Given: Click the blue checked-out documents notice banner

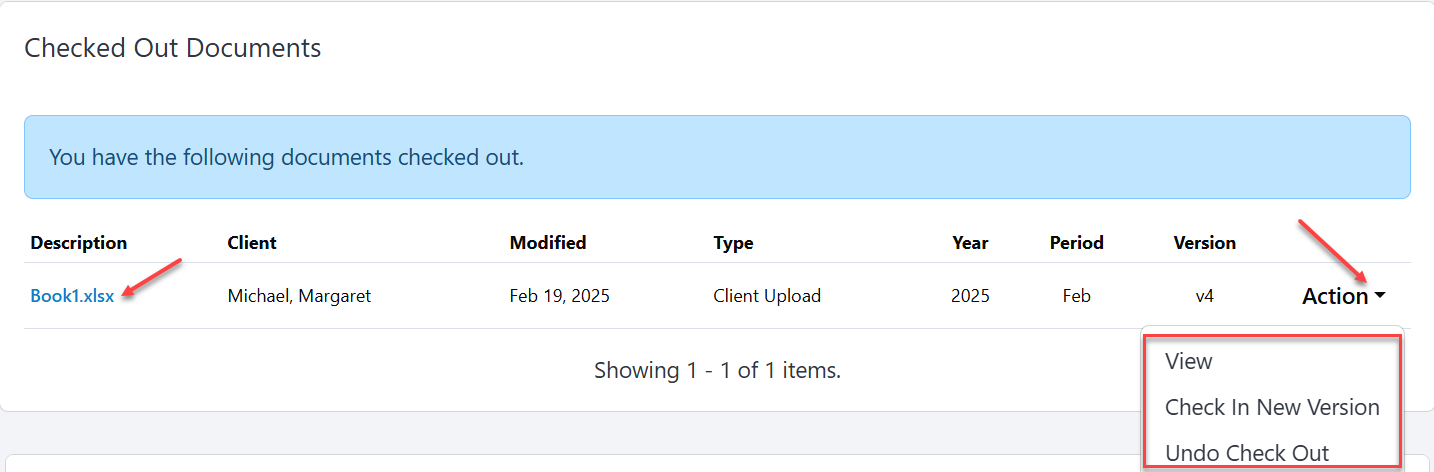Looking at the screenshot, I should tap(717, 157).
